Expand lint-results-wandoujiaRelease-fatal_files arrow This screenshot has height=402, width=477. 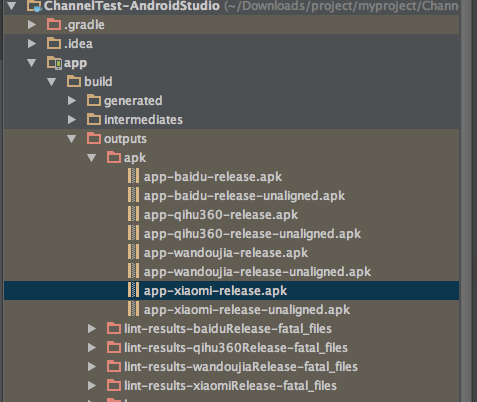click(x=92, y=367)
